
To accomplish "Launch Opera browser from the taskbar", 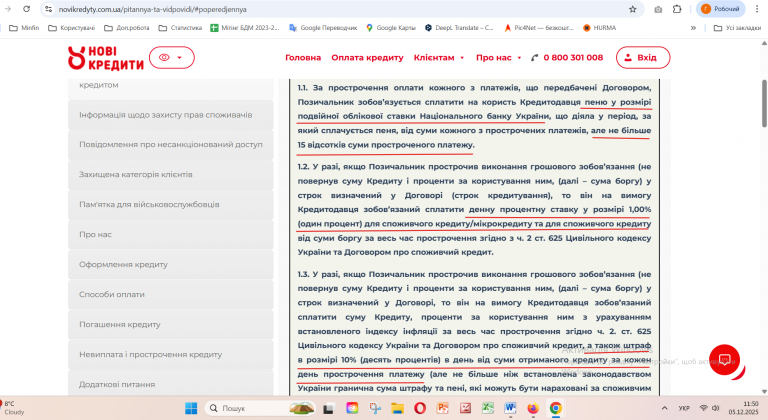I will (x=420, y=408).
